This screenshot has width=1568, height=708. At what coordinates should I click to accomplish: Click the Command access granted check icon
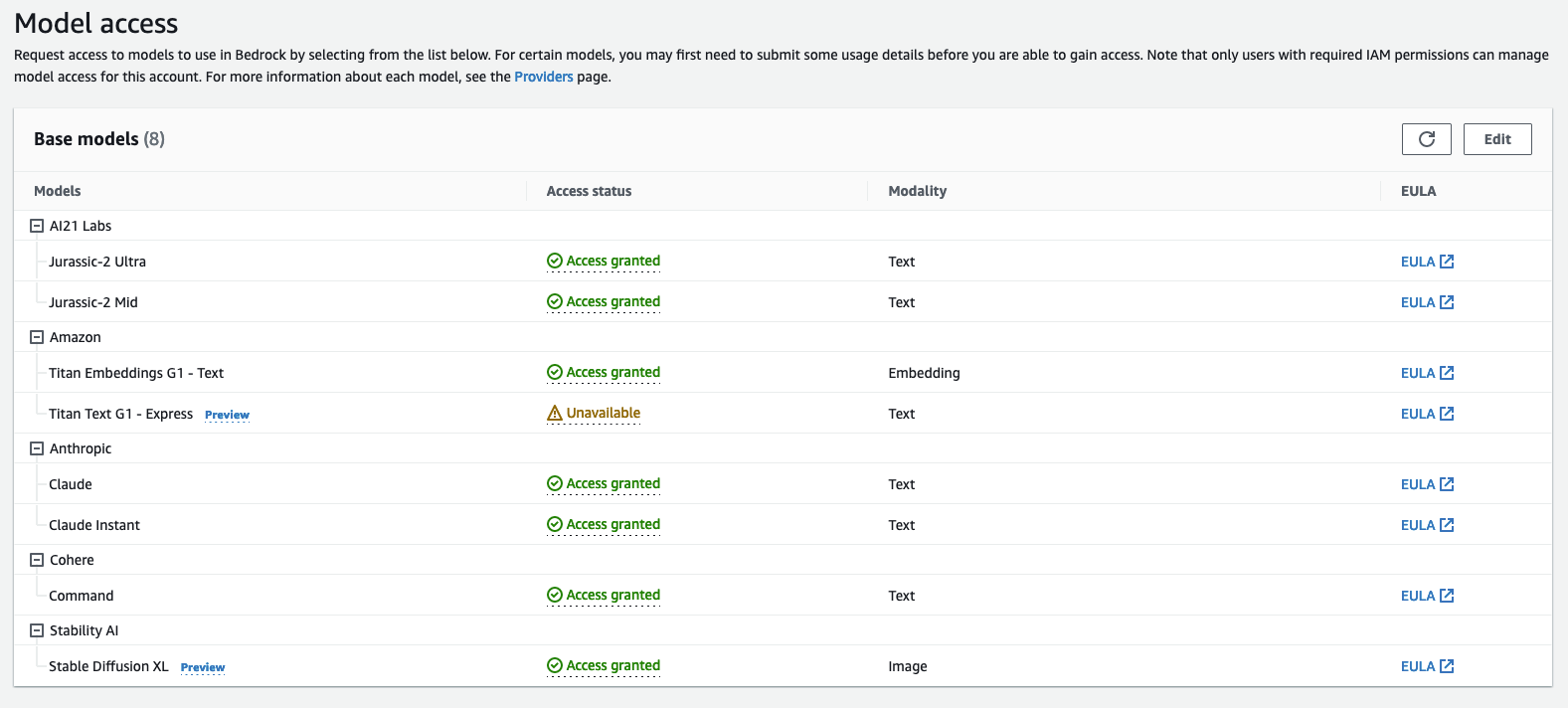coord(555,596)
